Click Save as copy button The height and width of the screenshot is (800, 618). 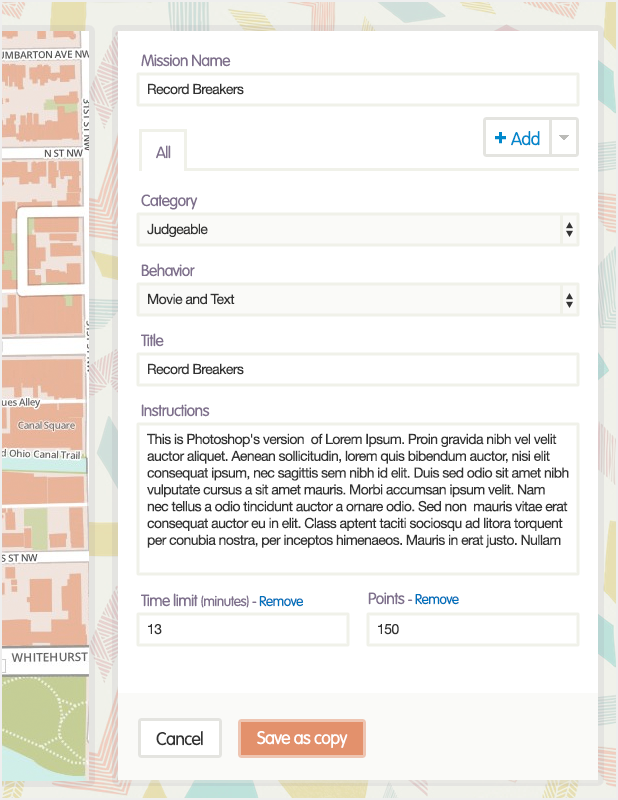click(302, 739)
